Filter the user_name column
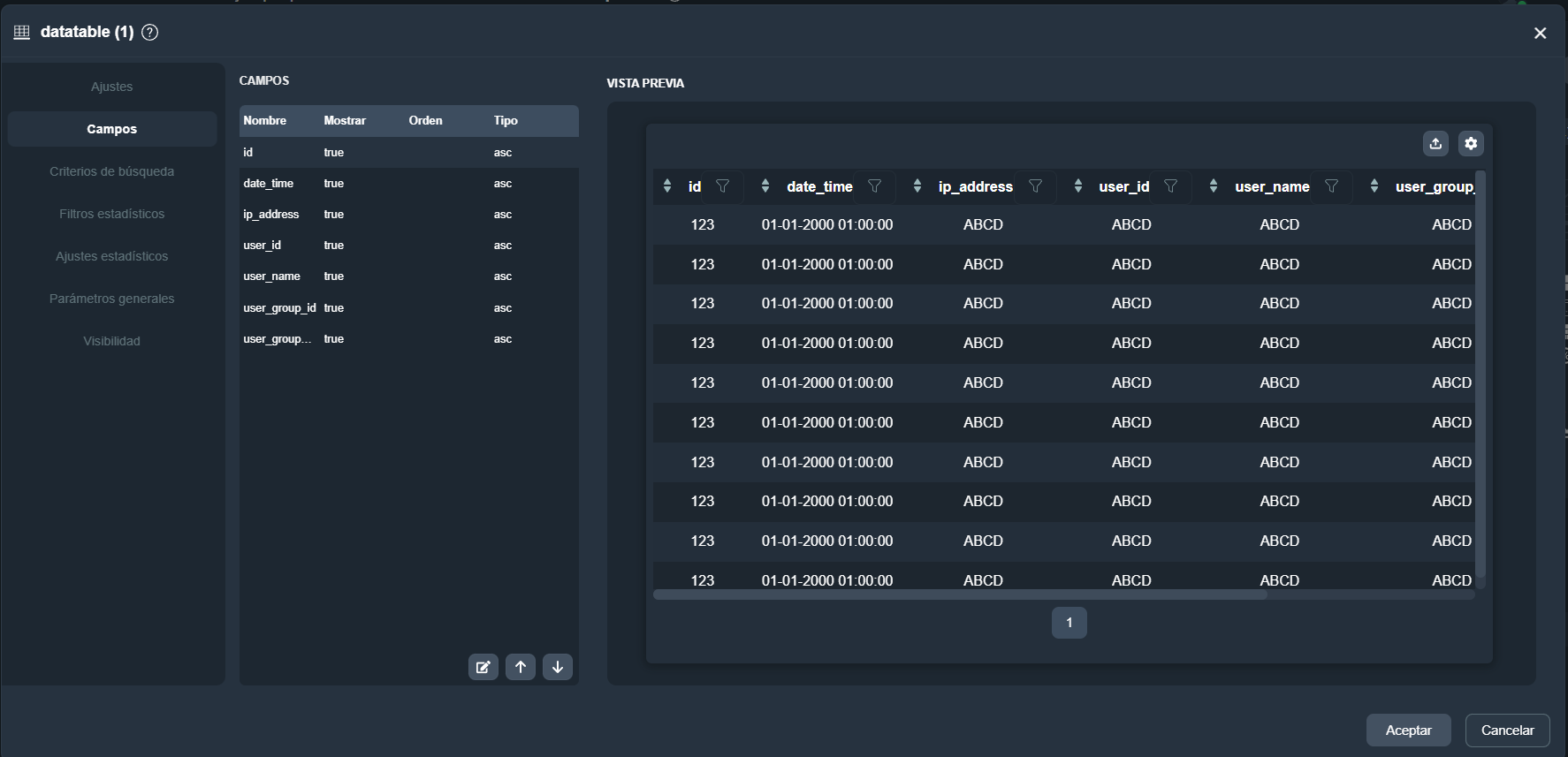This screenshot has height=757, width=1568. 1332,186
